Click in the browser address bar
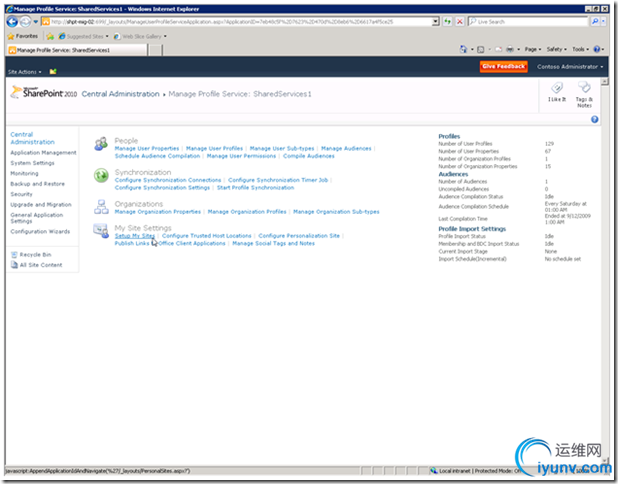The image size is (618, 484). tap(236, 22)
